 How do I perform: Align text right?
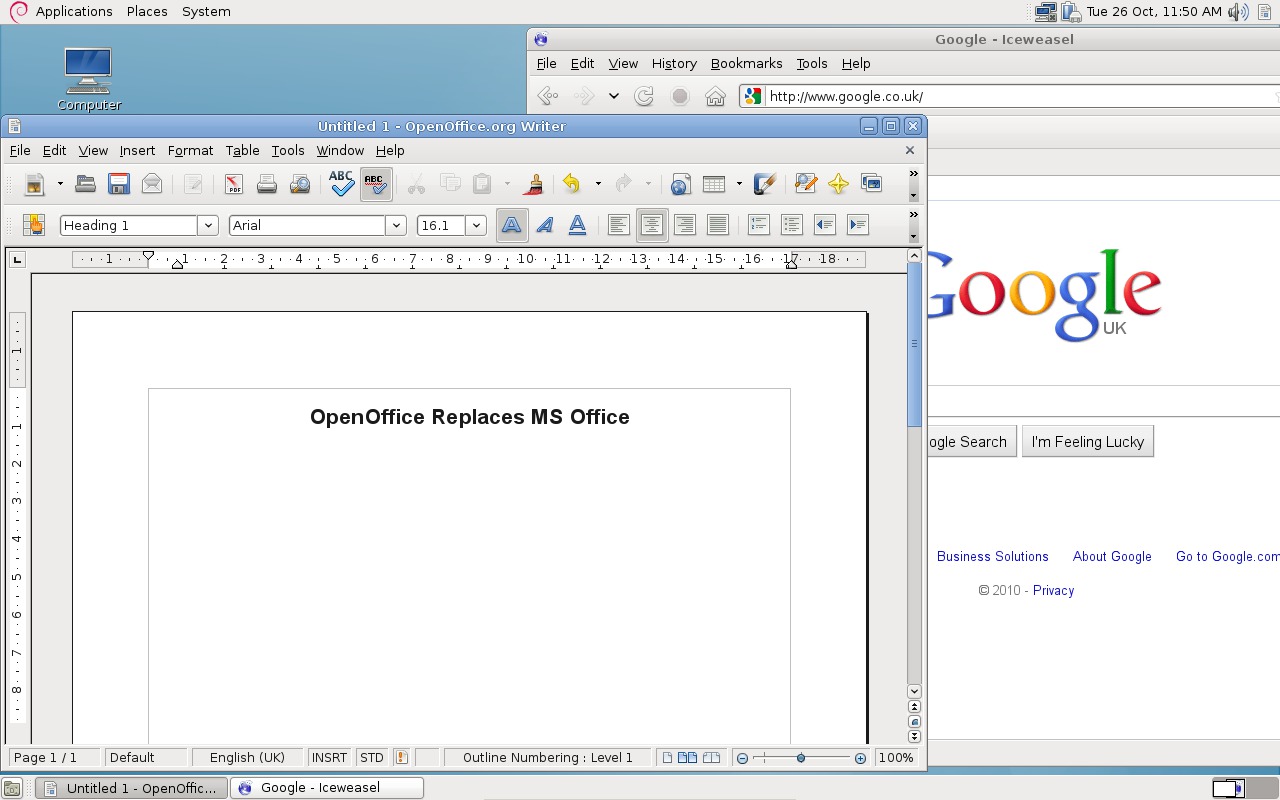click(684, 225)
